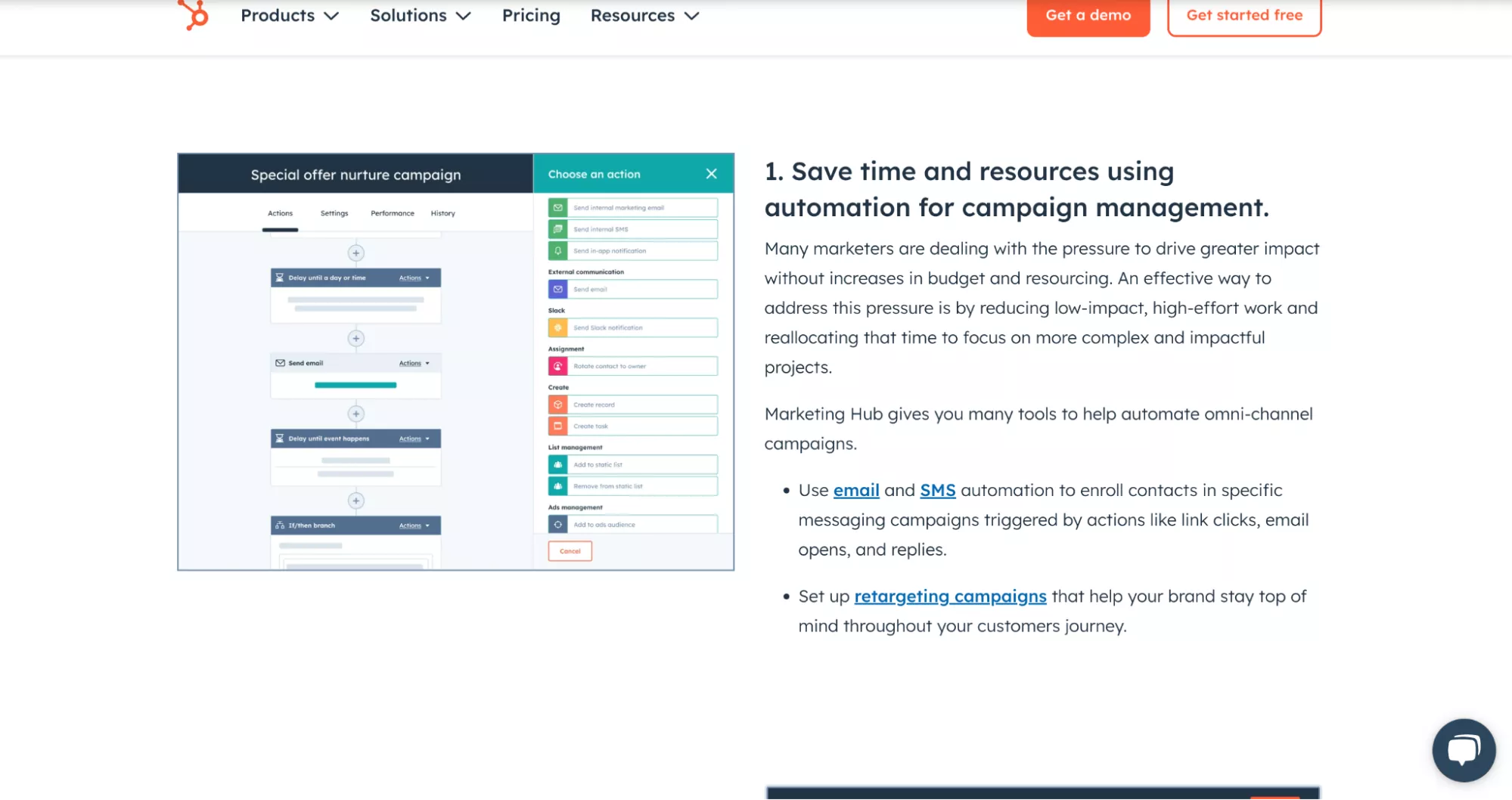Go to the Pricing page

tap(531, 16)
